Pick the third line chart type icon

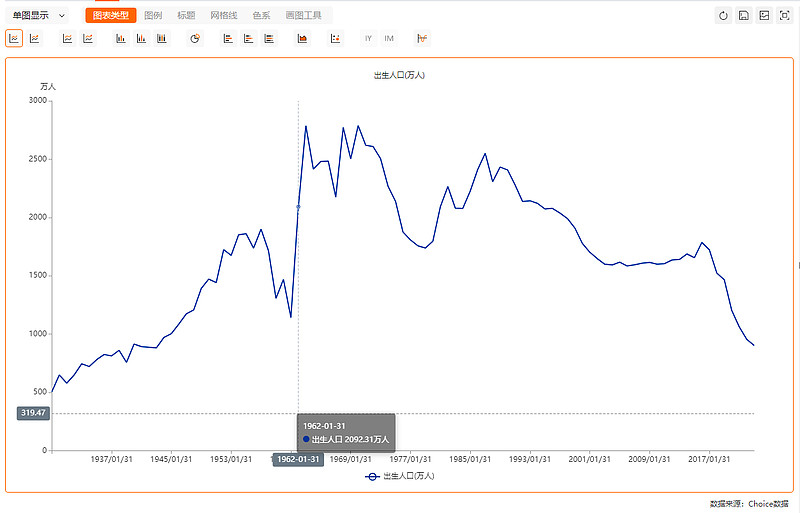tap(67, 38)
